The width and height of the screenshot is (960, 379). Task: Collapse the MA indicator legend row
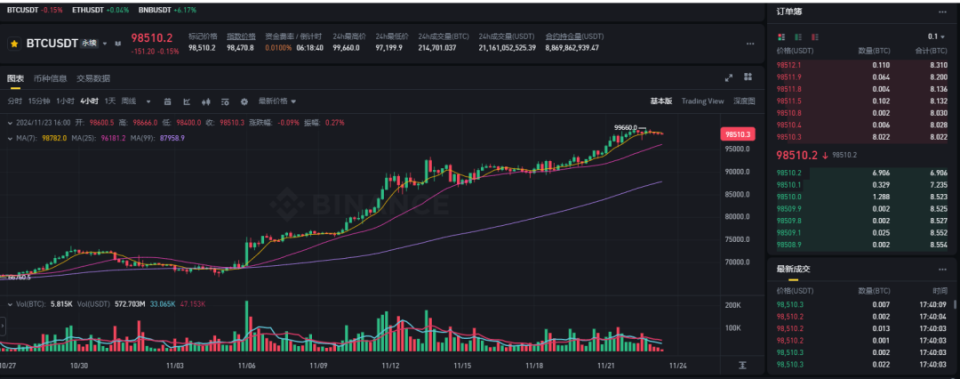(9, 138)
